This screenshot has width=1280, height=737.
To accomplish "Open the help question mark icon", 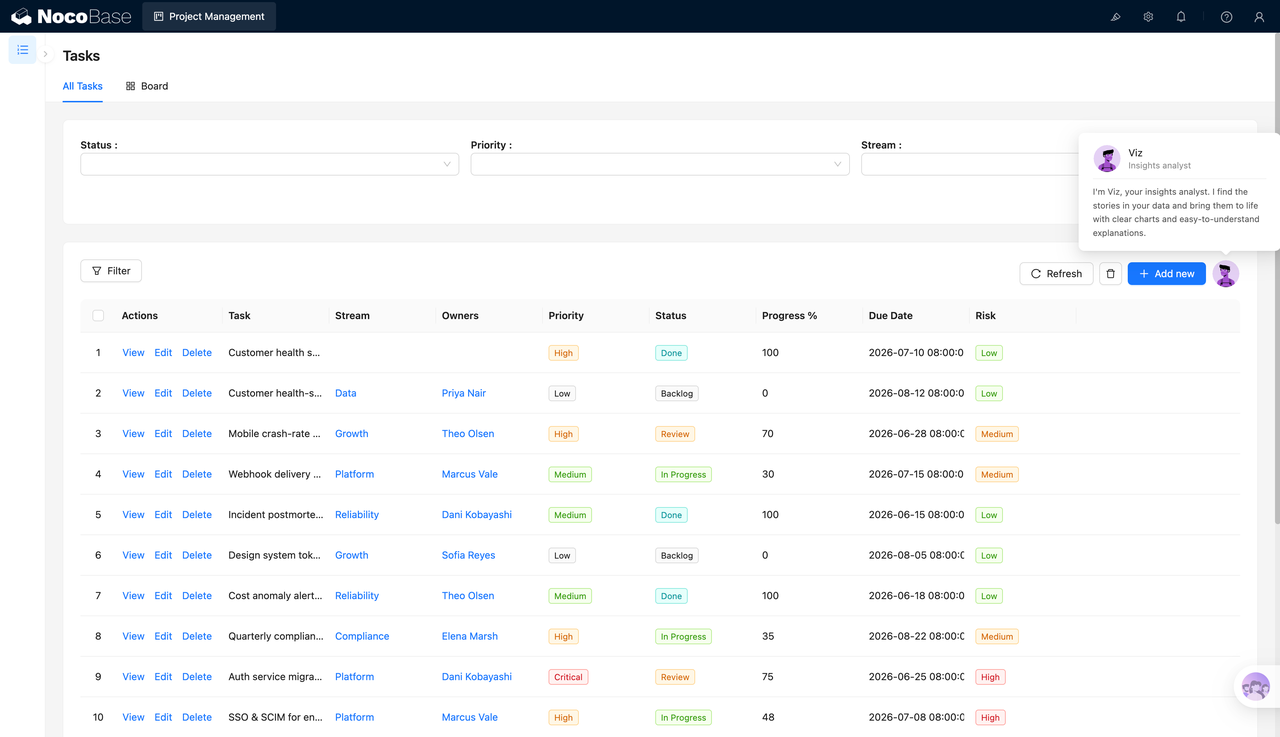I will (x=1226, y=17).
